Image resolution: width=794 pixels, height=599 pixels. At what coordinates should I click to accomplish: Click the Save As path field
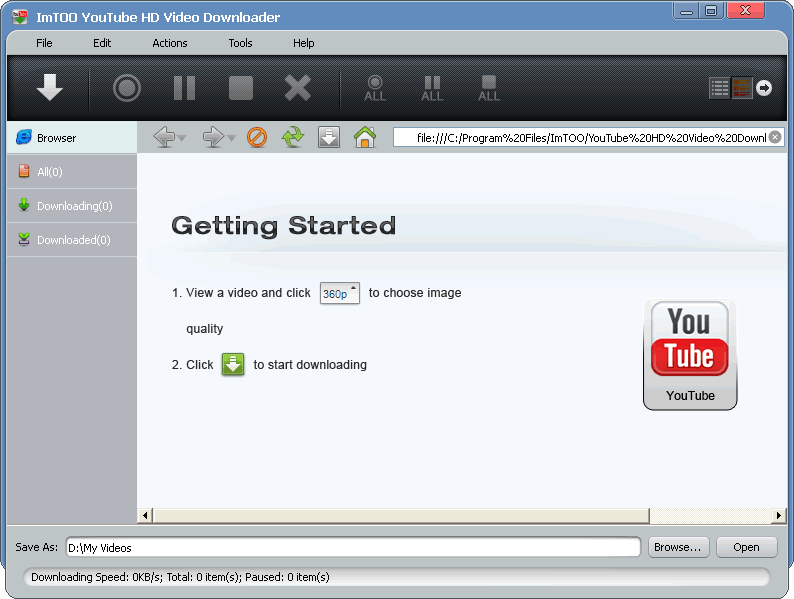tap(353, 547)
